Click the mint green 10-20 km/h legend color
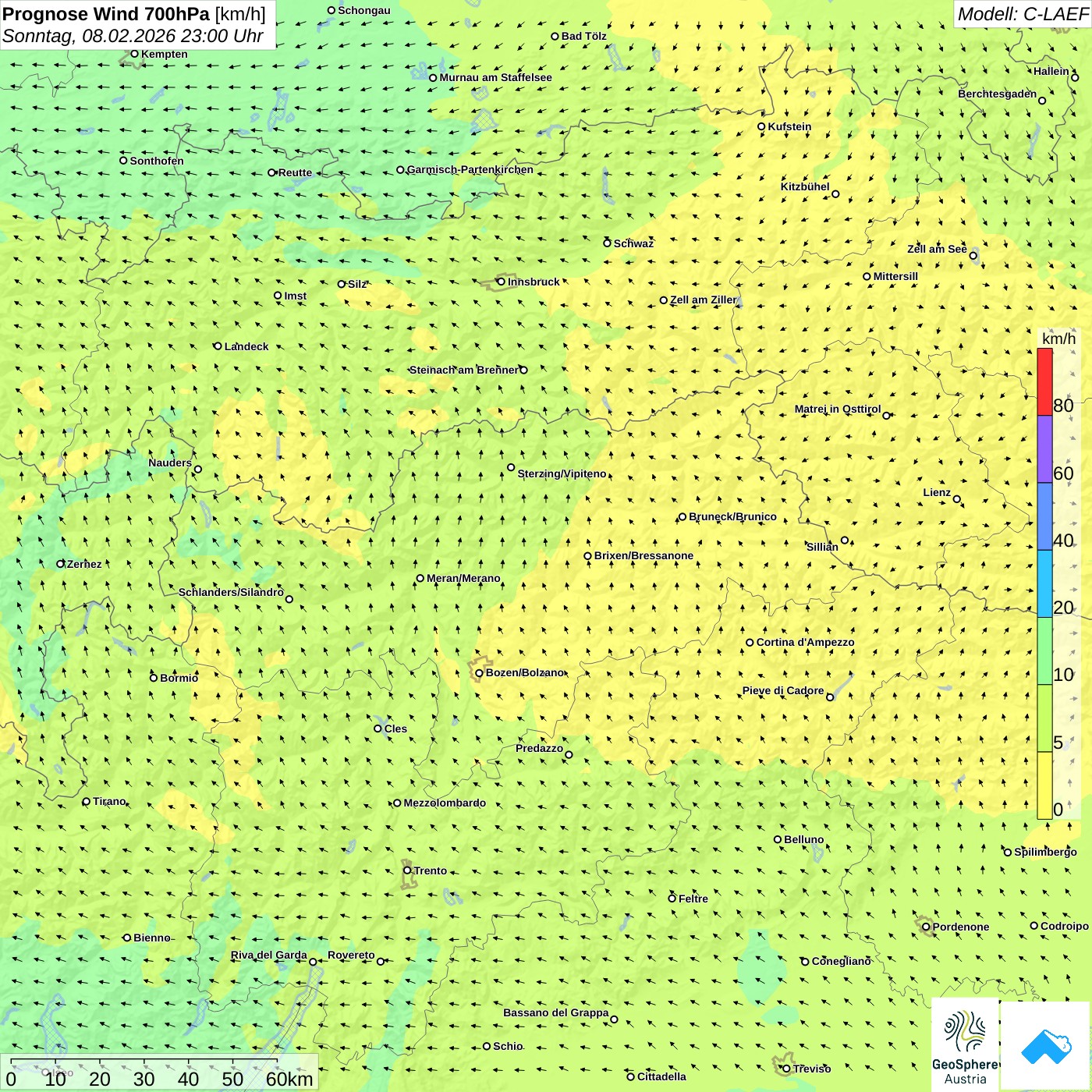This screenshot has height=1092, width=1092. point(1044,651)
